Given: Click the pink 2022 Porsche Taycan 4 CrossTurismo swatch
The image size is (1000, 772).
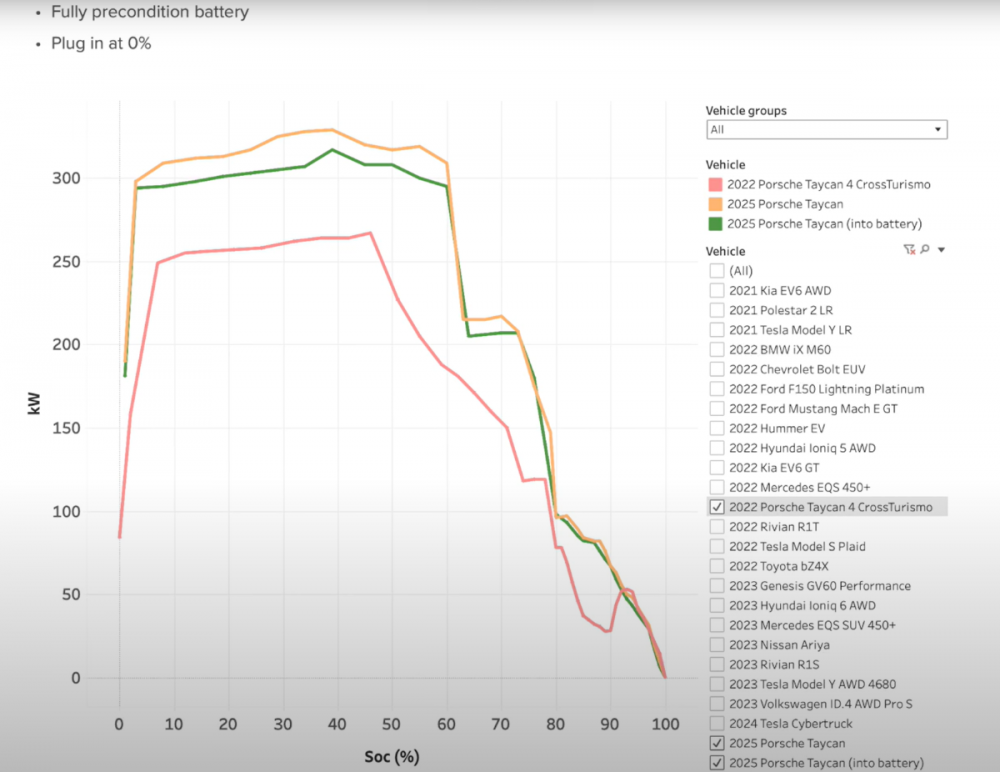Looking at the screenshot, I should tap(716, 184).
